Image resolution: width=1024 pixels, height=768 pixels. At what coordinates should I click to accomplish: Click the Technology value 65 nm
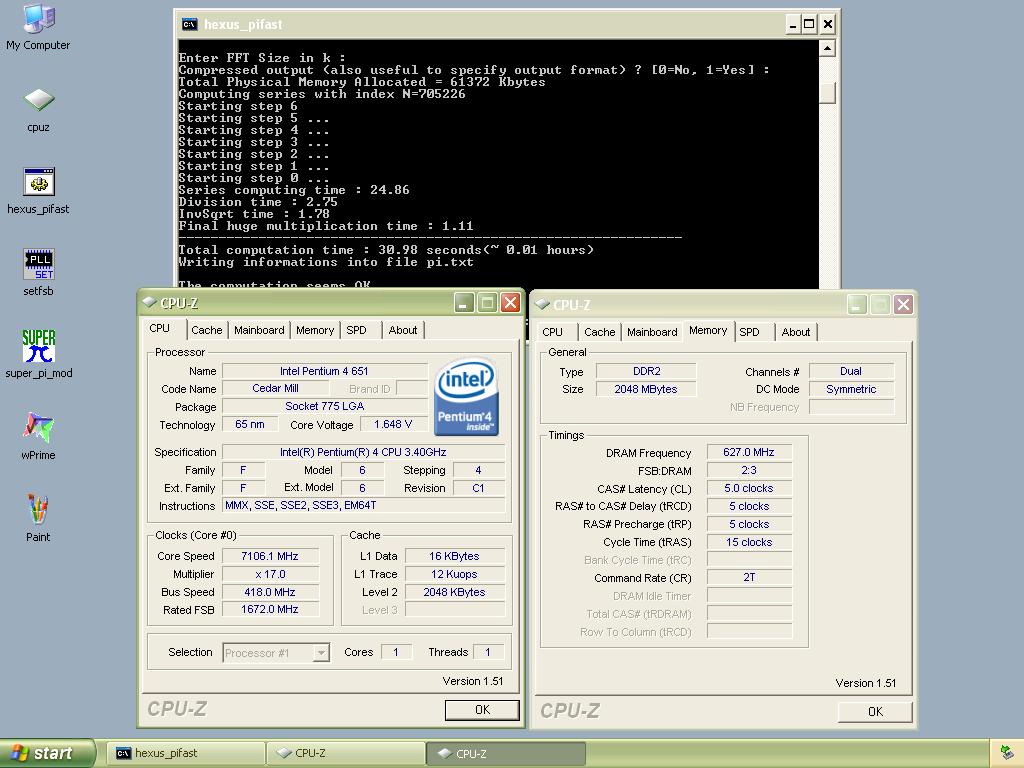point(250,424)
